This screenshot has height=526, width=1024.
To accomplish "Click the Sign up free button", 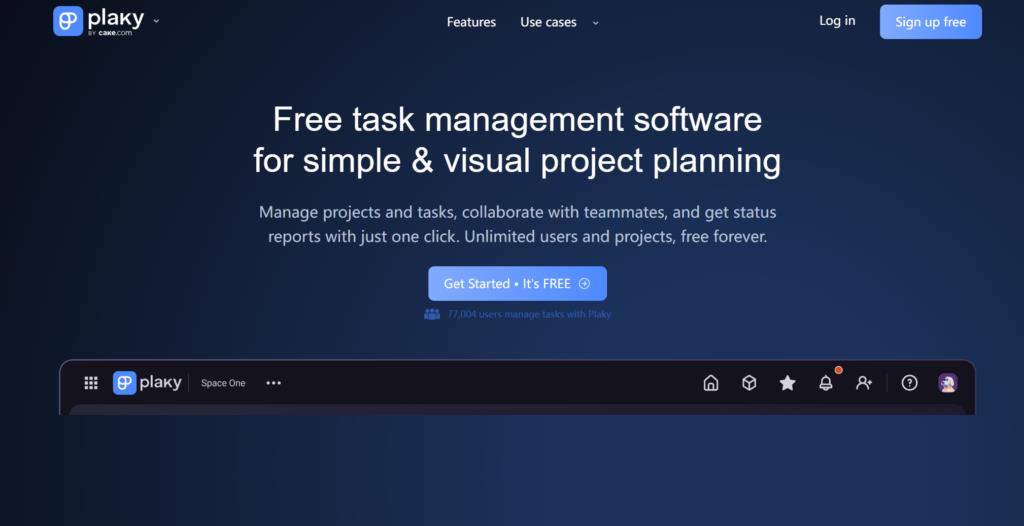I will (x=930, y=22).
